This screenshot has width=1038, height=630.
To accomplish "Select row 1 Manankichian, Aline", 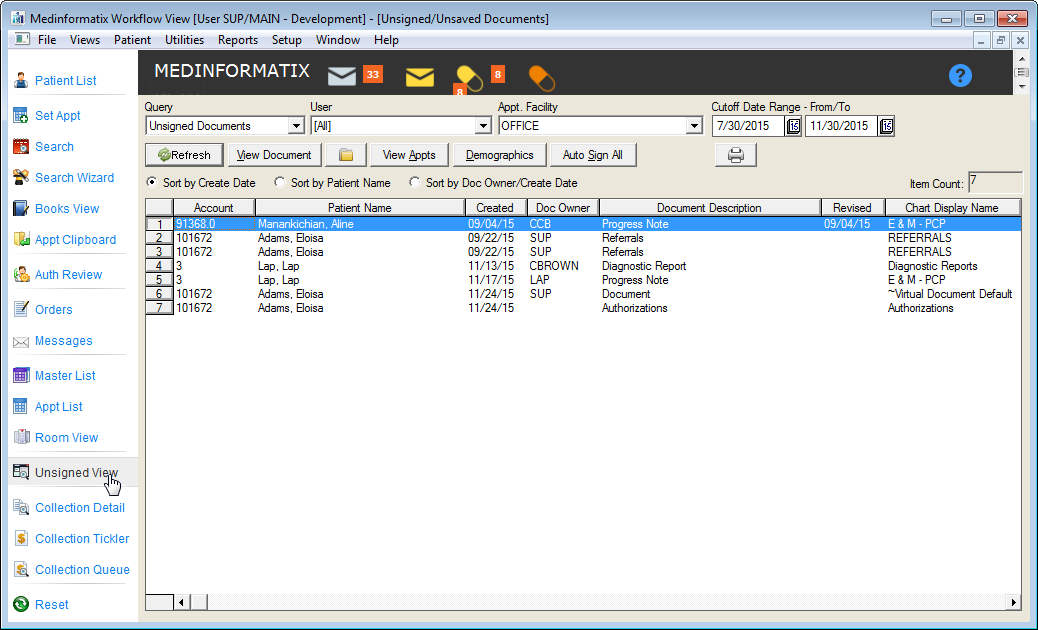I will (x=583, y=224).
